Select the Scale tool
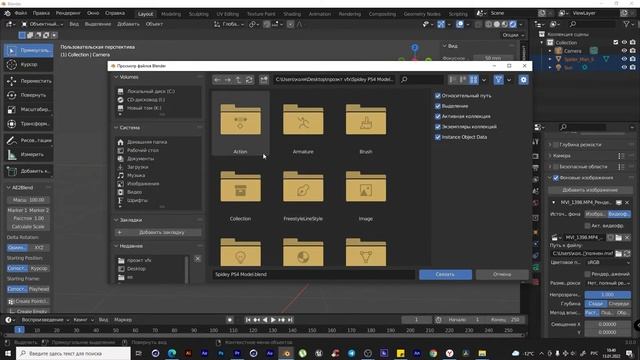640x360 pixels. (29, 109)
